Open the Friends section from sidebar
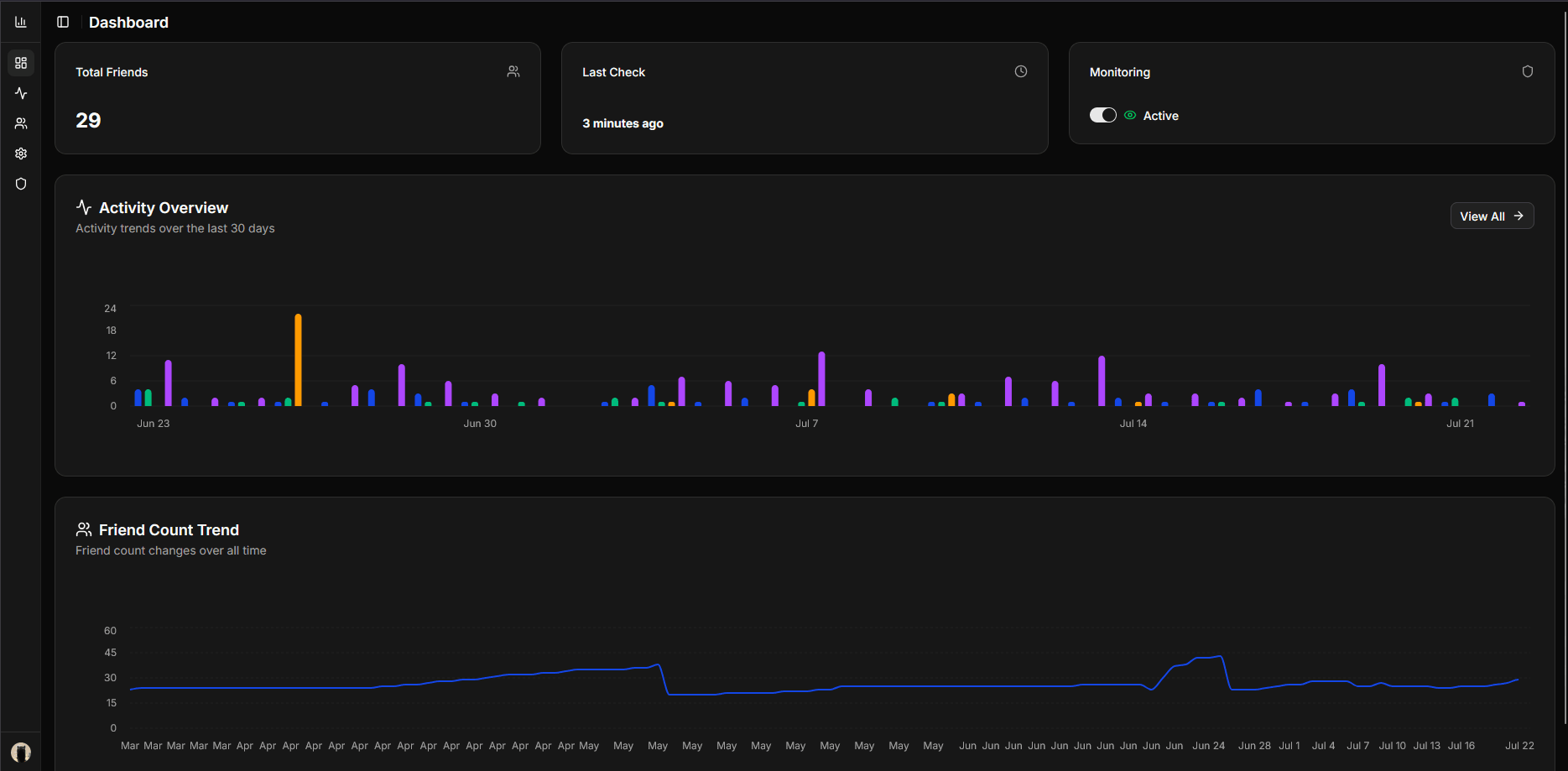This screenshot has height=771, width=1568. (21, 122)
